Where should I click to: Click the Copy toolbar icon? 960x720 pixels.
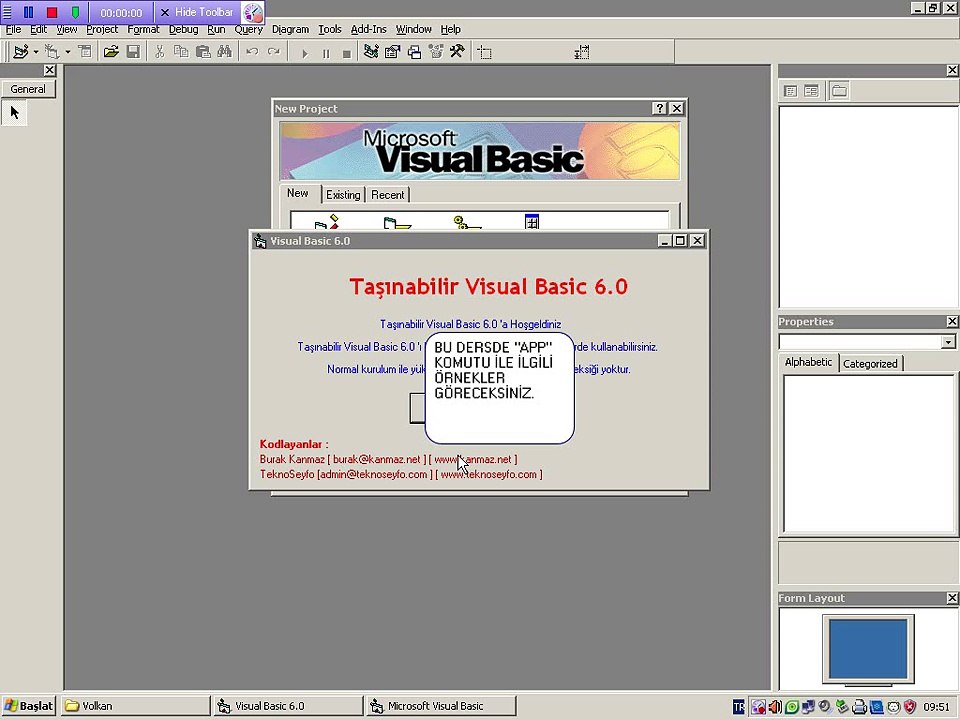[x=181, y=52]
